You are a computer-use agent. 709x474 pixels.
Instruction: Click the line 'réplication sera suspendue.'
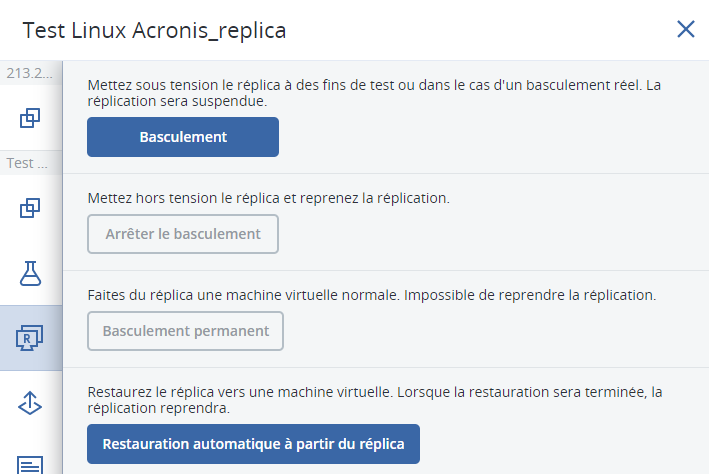[x=177, y=101]
